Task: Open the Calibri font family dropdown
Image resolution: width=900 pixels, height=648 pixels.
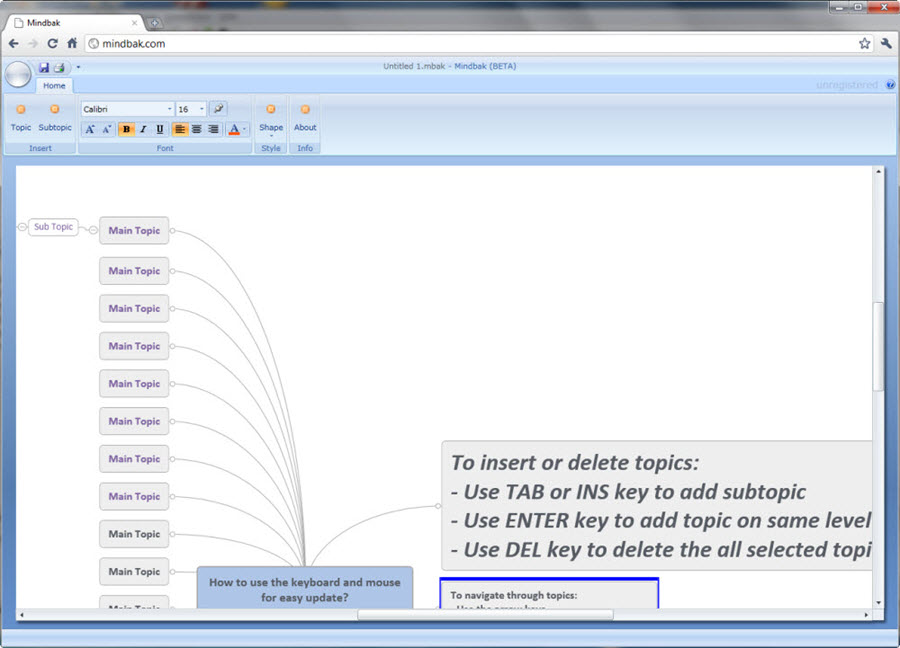Action: coord(127,109)
